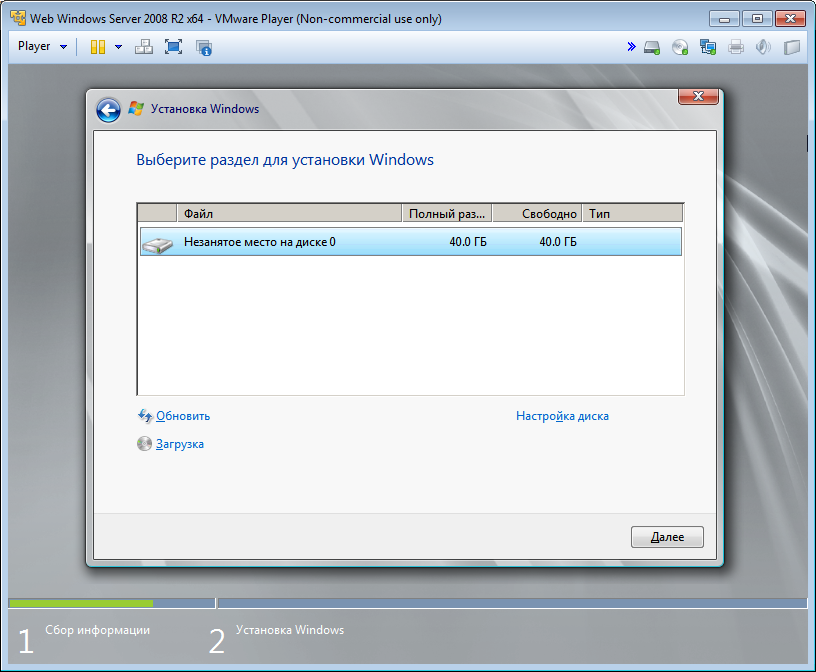Click the message log icon in the VMware toolbar
This screenshot has width=816, height=672.
click(x=792, y=47)
